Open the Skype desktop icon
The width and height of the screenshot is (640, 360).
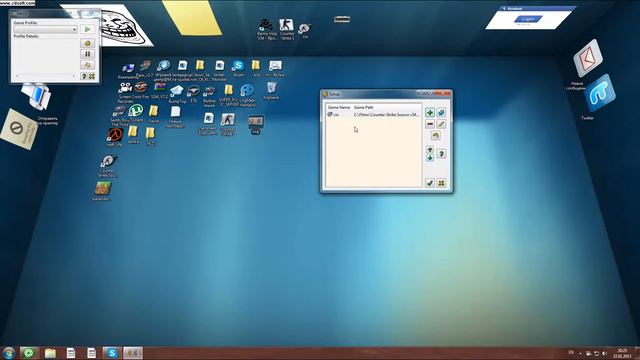tap(238, 68)
